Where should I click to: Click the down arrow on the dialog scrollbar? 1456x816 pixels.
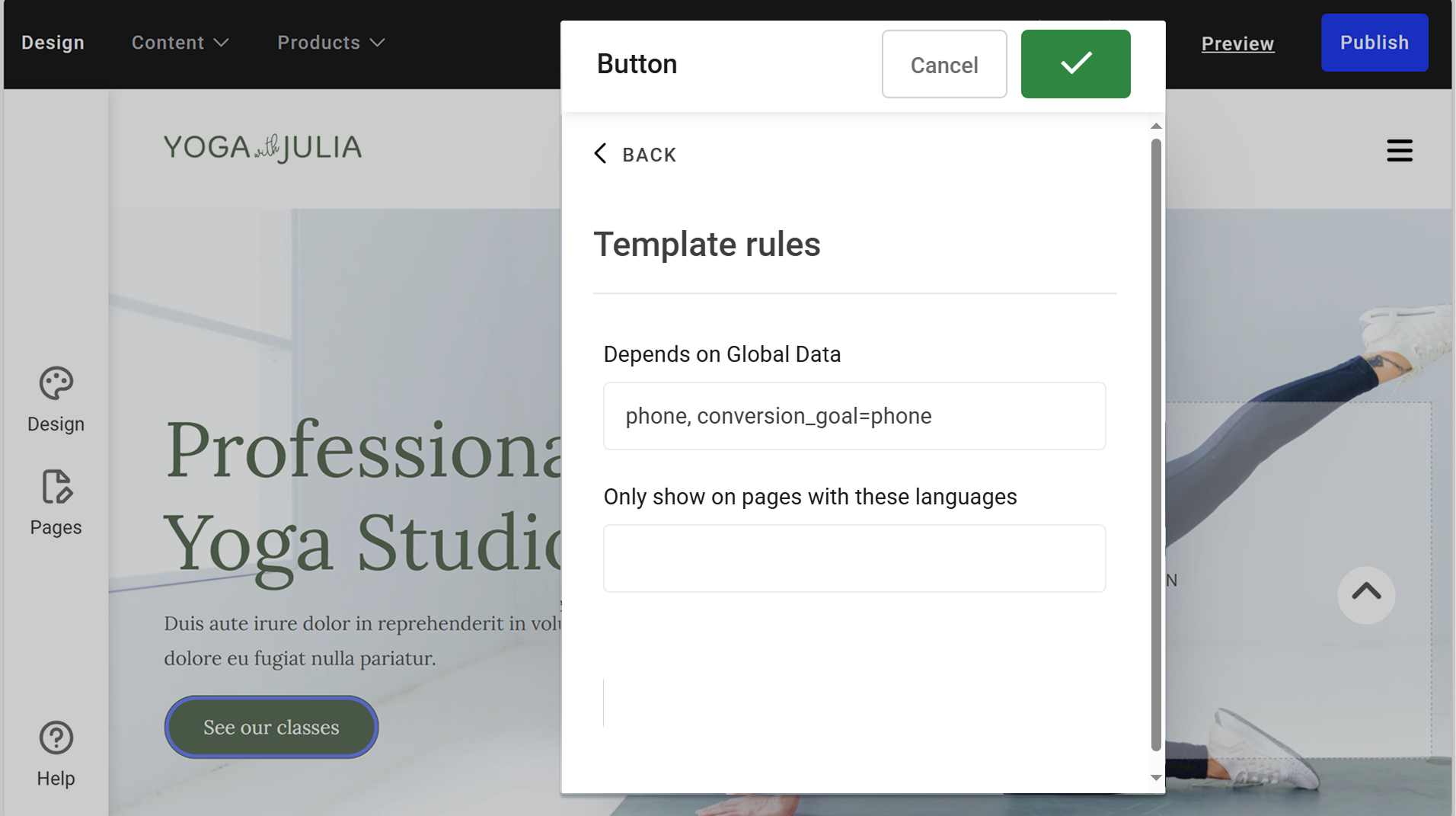(1154, 778)
